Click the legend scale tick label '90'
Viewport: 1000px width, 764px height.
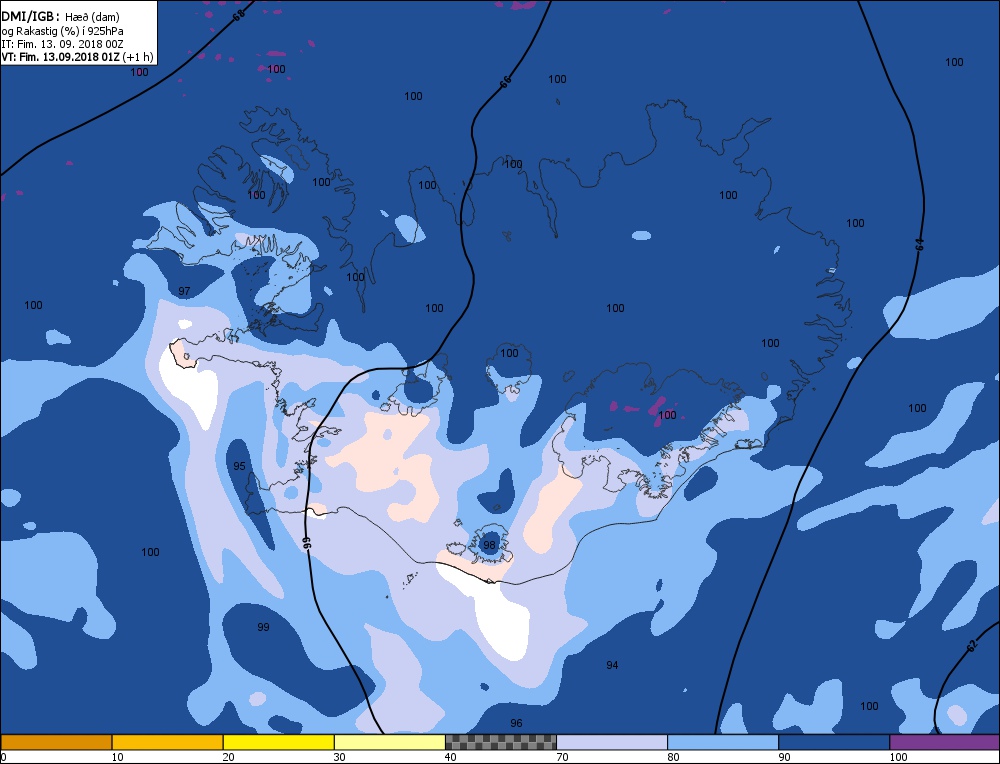(x=784, y=757)
